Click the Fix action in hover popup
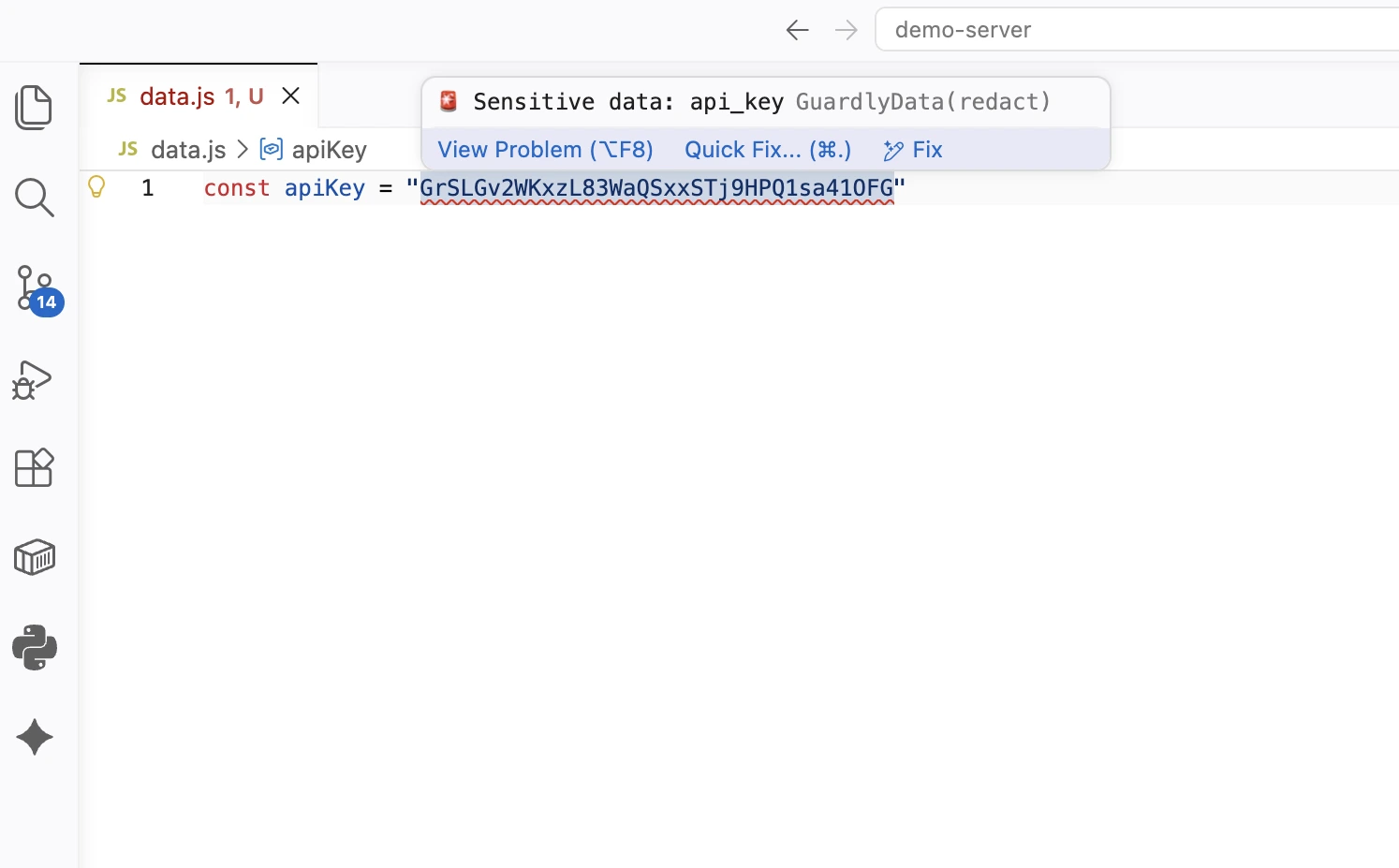The height and width of the screenshot is (868, 1399). coord(914,150)
